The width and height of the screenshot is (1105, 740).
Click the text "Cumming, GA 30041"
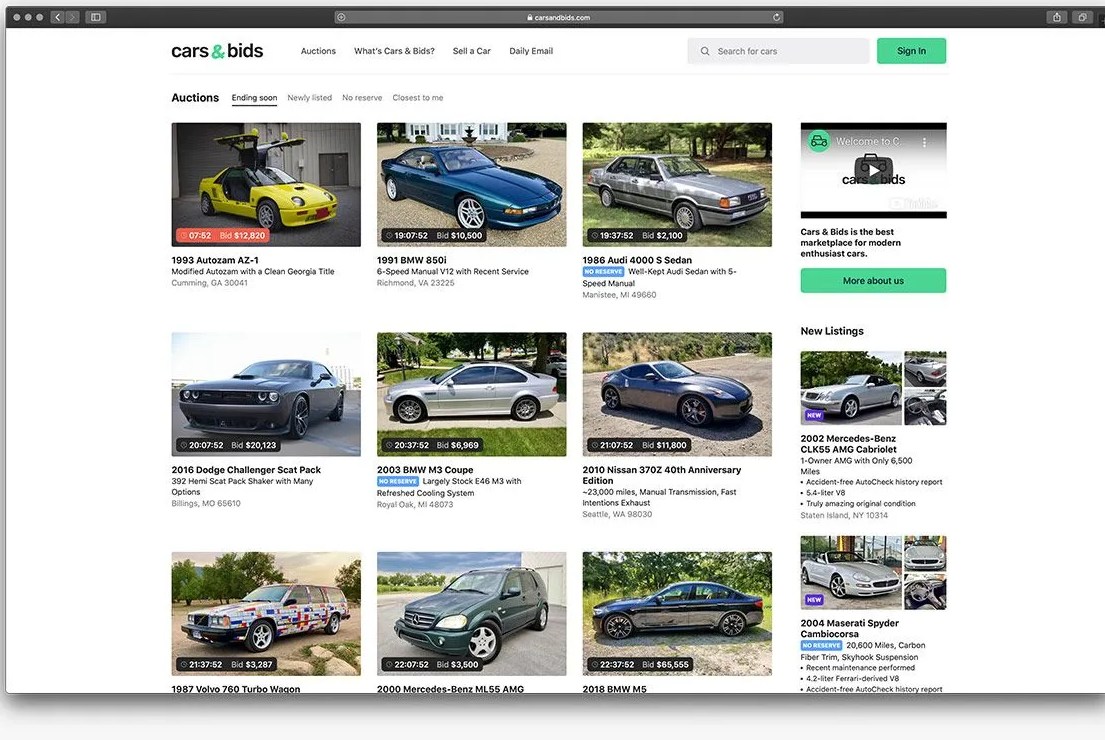[x=209, y=283]
